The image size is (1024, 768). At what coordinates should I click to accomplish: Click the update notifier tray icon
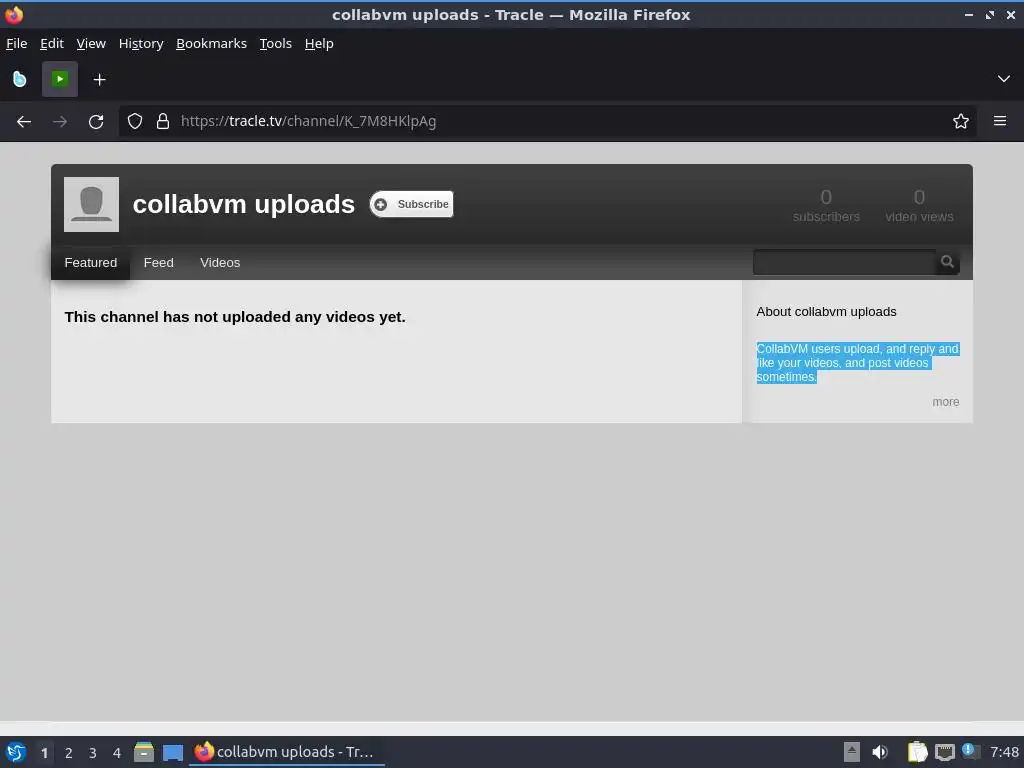pos(971,751)
